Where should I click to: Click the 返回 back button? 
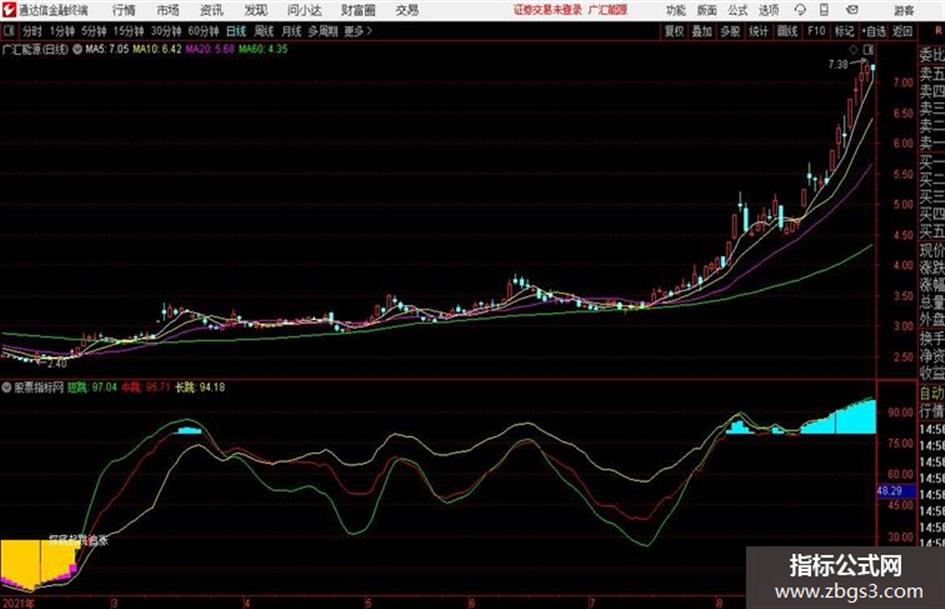(x=903, y=31)
